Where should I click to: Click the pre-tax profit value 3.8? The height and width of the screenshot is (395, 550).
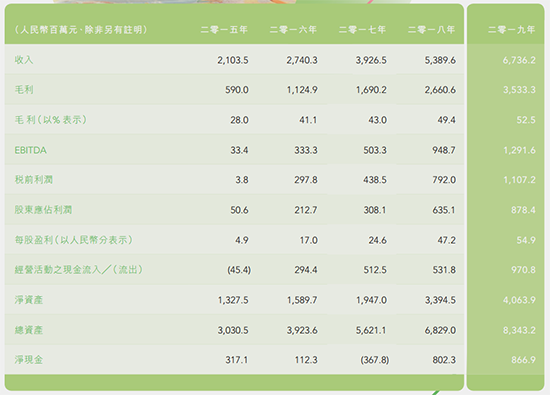click(242, 180)
